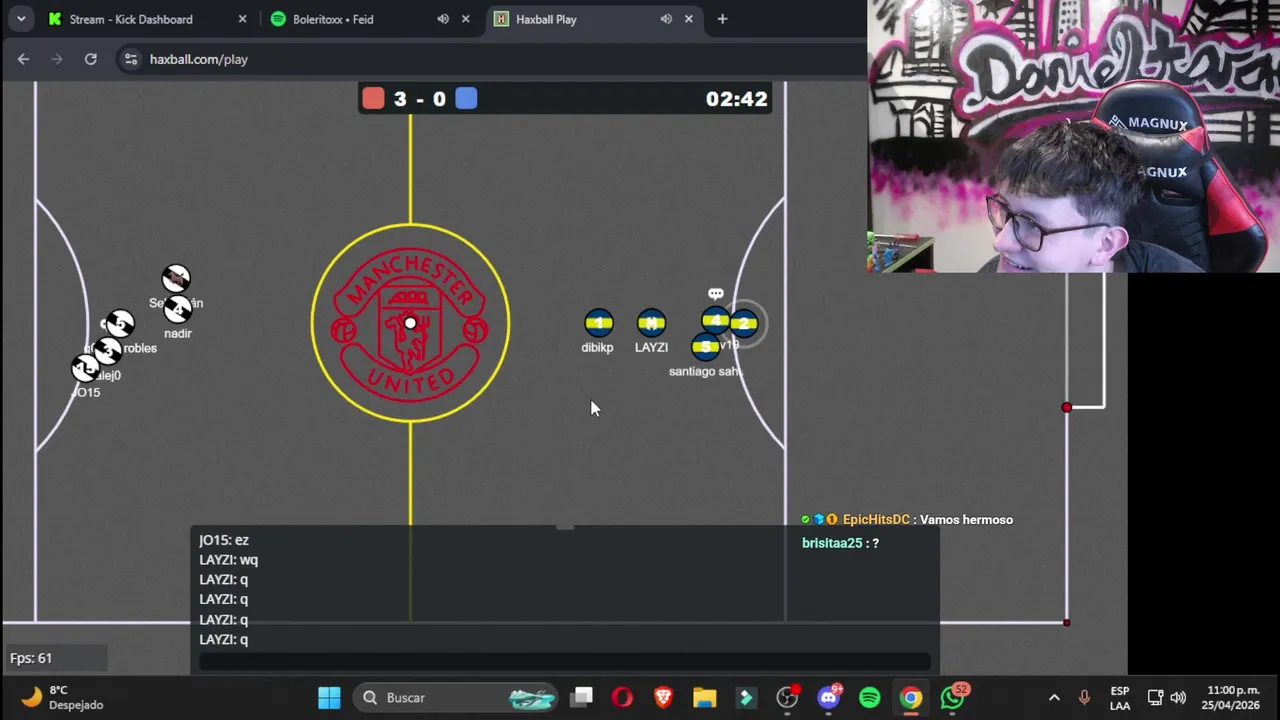The width and height of the screenshot is (1280, 720).
Task: Click the red team color square
Action: point(373,98)
